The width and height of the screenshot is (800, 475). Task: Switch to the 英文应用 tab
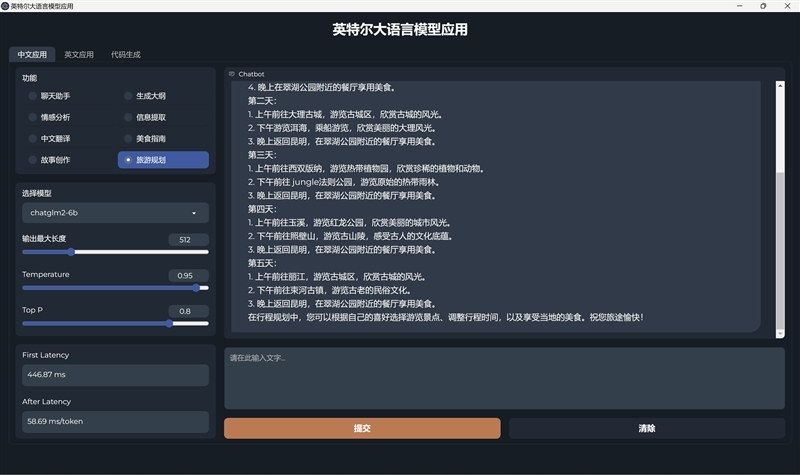tap(79, 55)
